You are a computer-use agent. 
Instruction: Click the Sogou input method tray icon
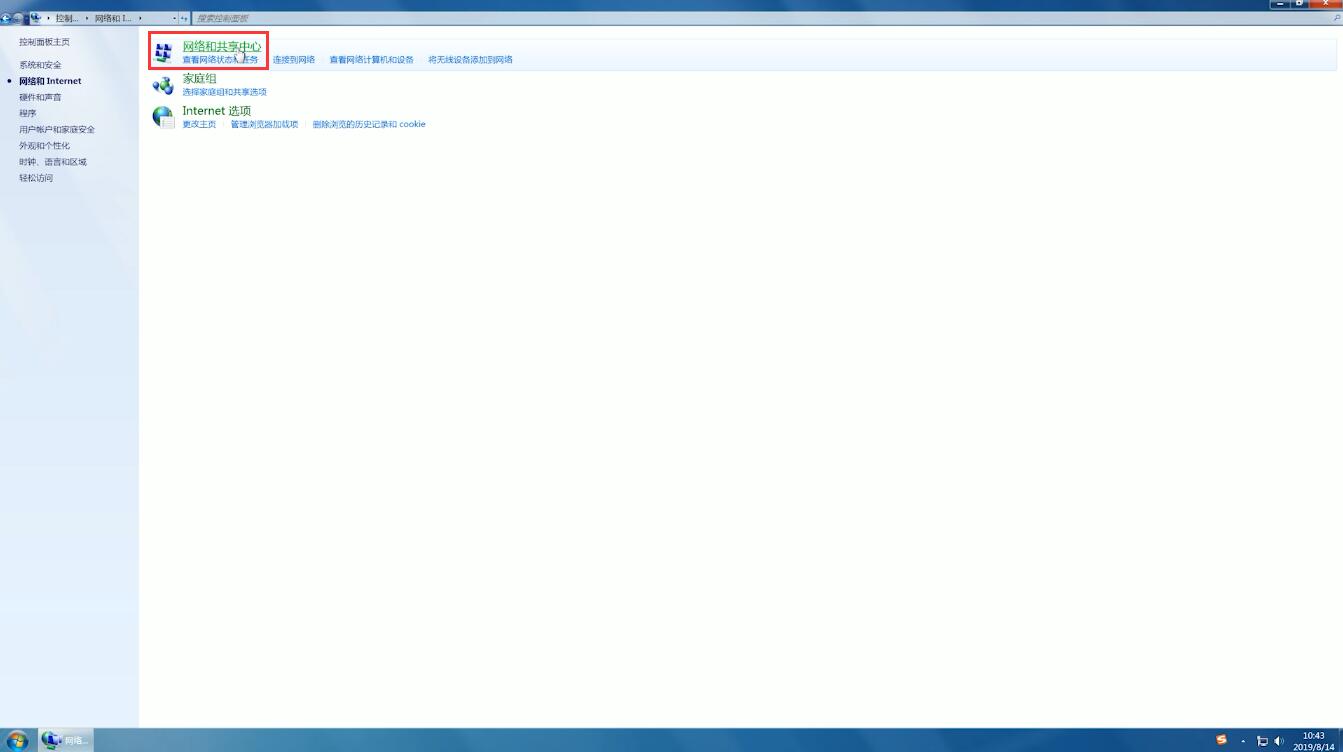1221,740
